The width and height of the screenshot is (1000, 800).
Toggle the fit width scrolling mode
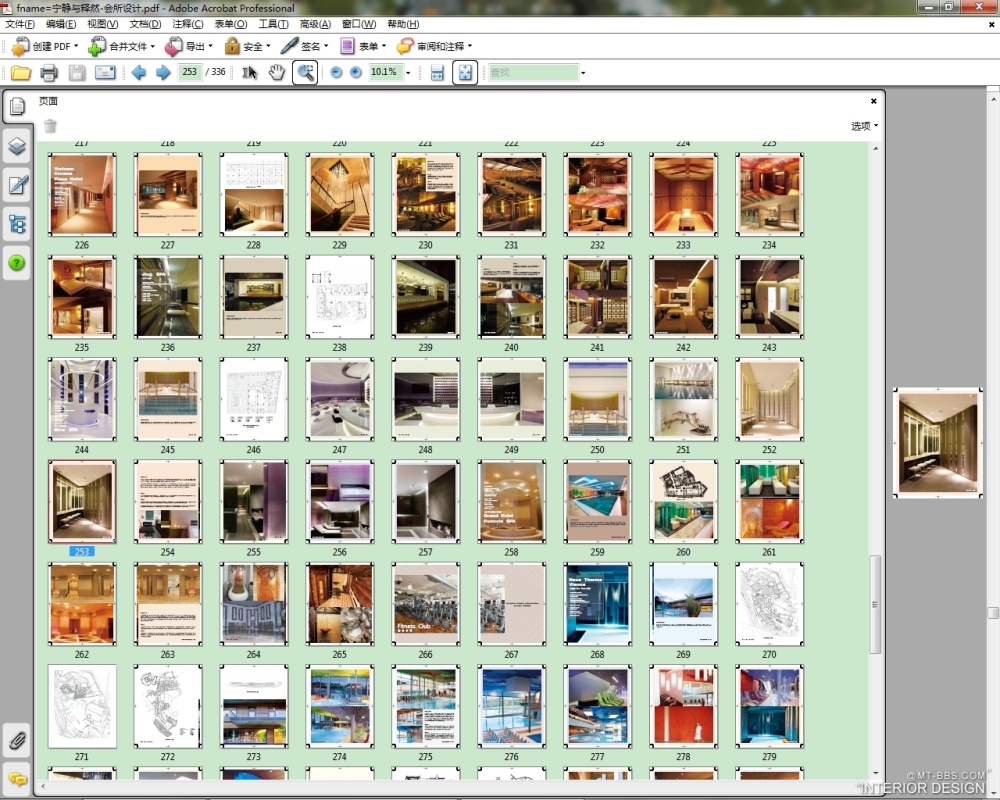click(x=437, y=72)
